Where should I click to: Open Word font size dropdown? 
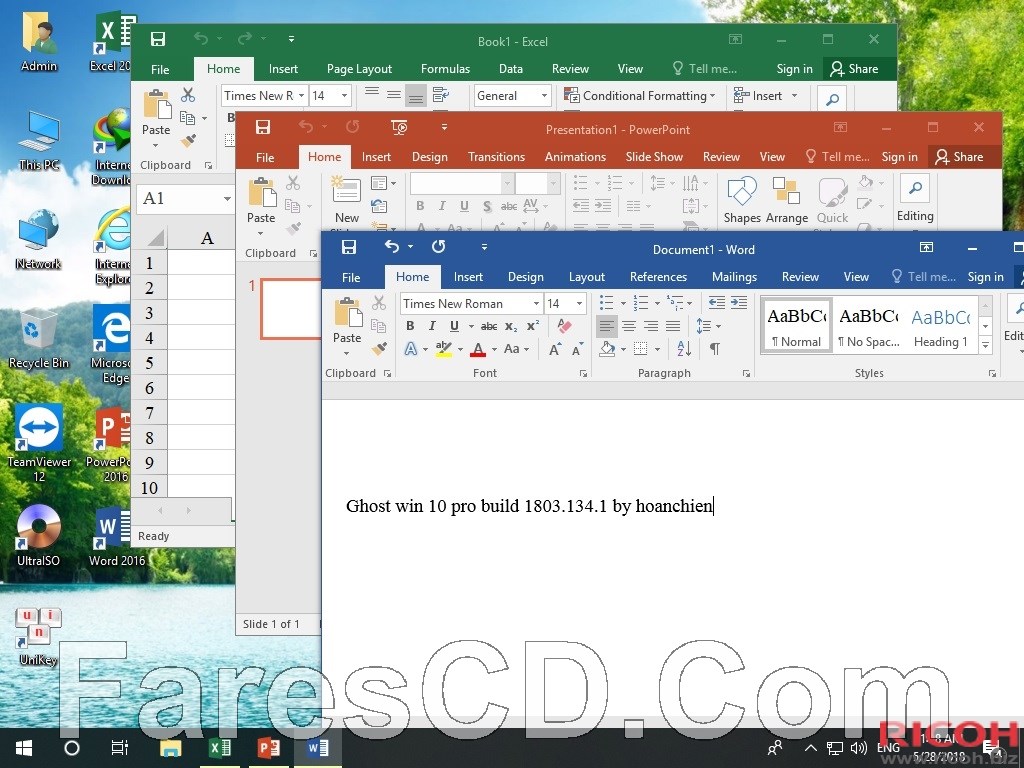click(x=579, y=304)
